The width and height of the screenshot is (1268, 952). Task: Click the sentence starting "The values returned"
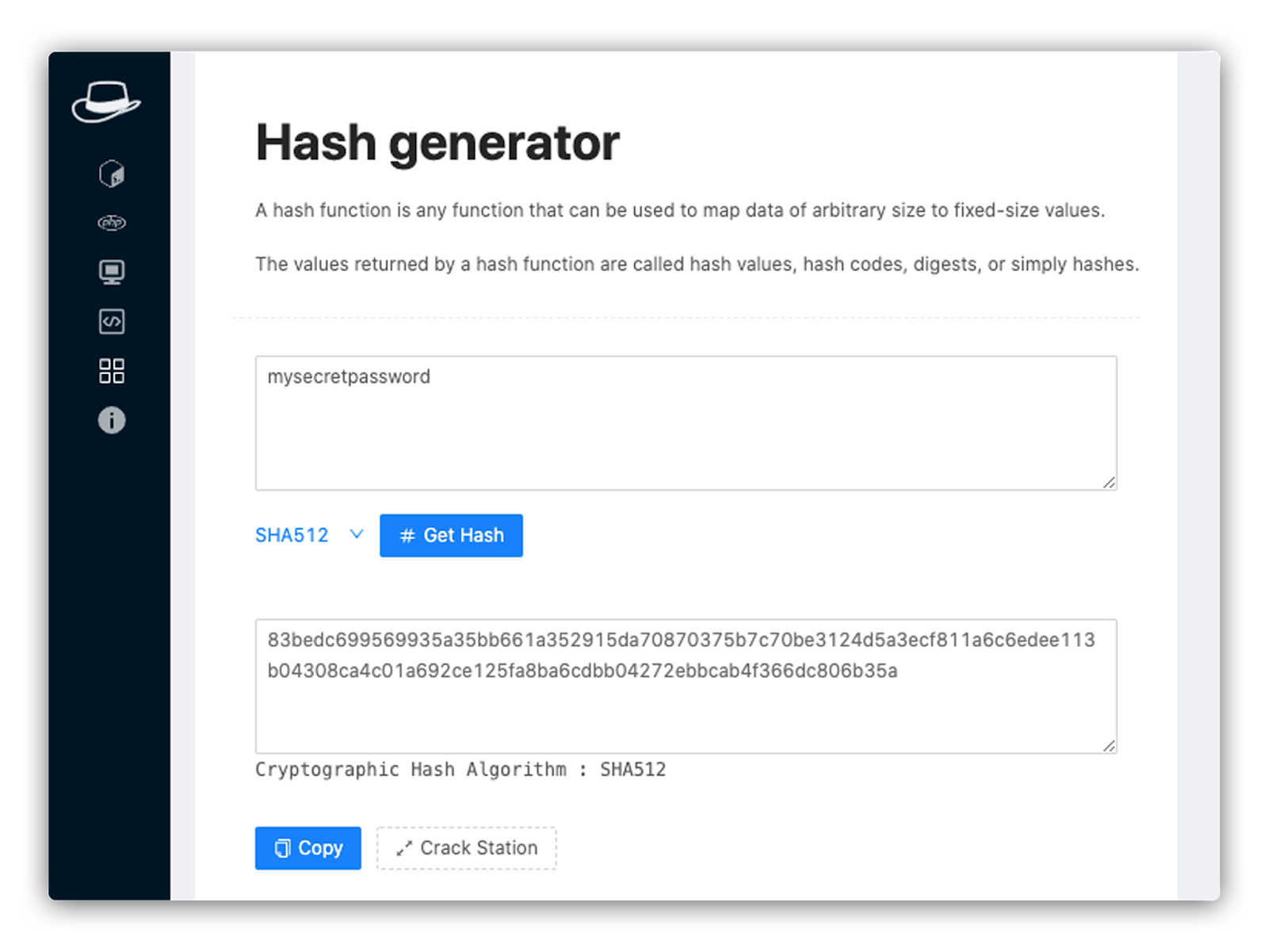[x=697, y=264]
